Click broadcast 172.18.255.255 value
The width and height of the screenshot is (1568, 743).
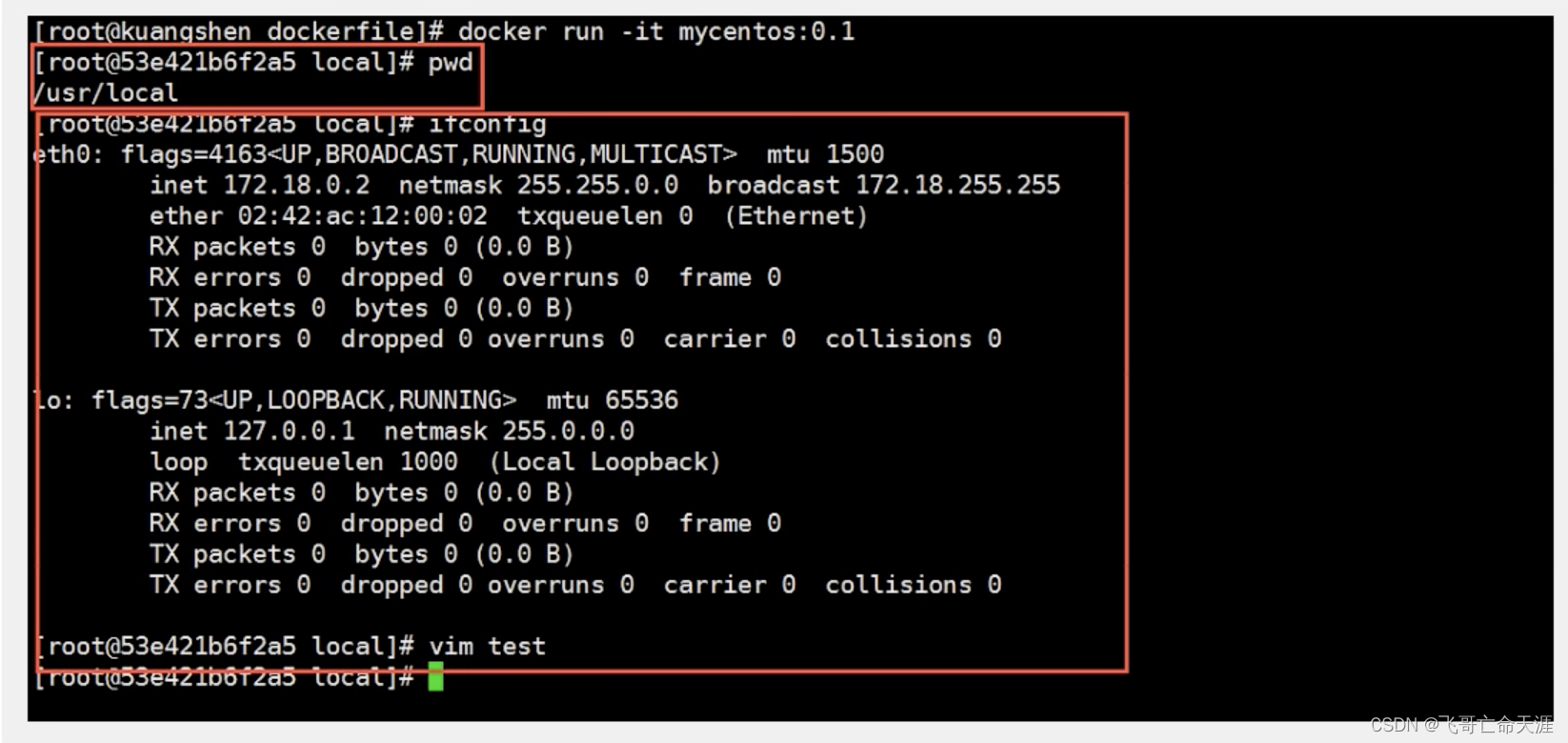point(957,185)
